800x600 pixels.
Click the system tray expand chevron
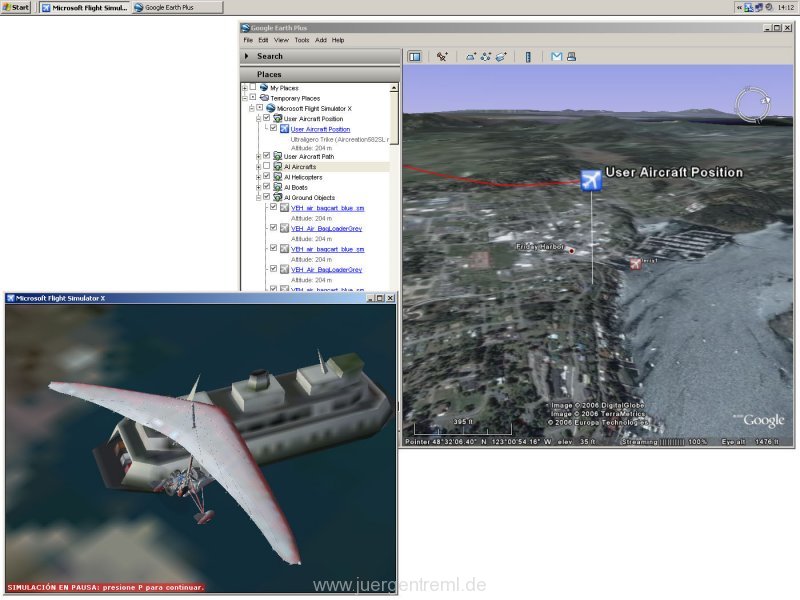tap(739, 7)
